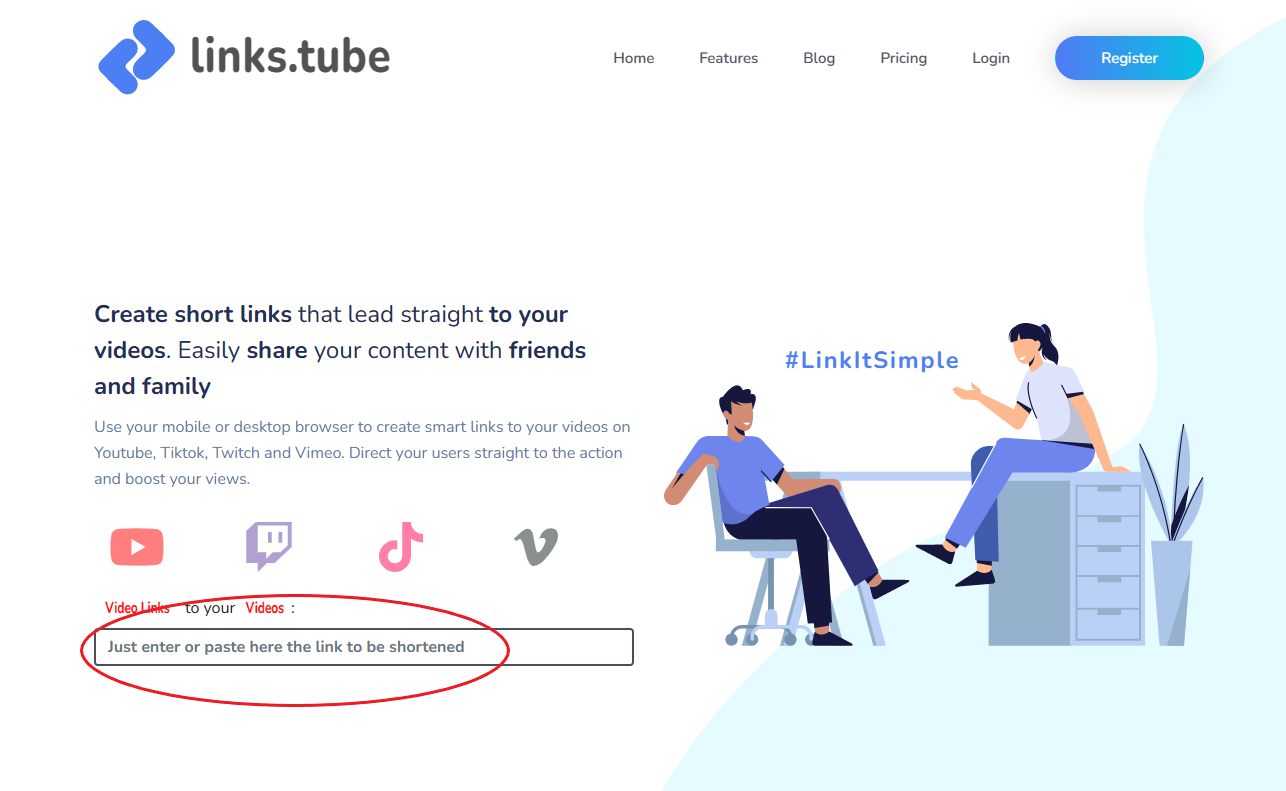Screen dimensions: 1286x791
Task: Focus the link to be shortened field
Action: click(364, 647)
